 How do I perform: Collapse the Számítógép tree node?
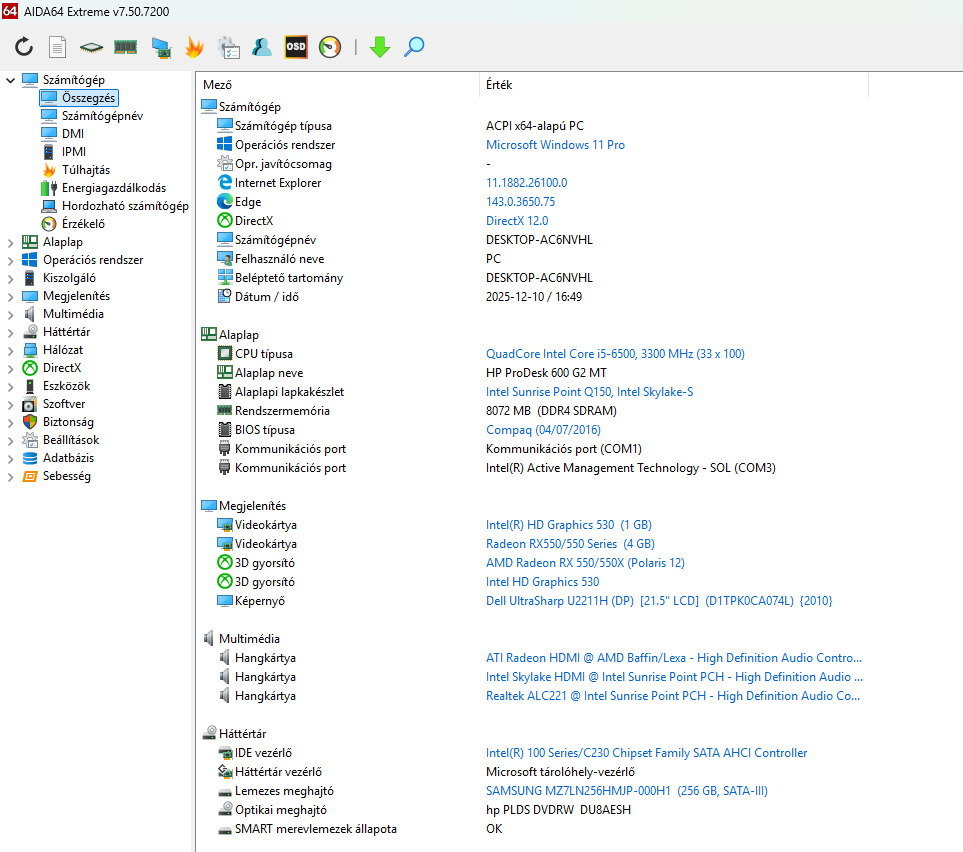coord(10,80)
